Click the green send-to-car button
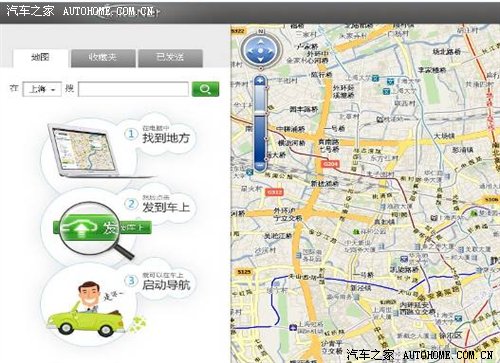The image size is (500, 363). tap(102, 228)
